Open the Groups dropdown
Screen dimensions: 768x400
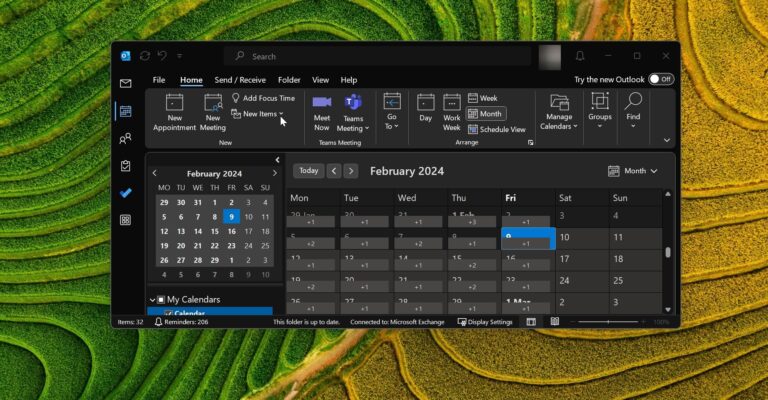click(x=600, y=113)
